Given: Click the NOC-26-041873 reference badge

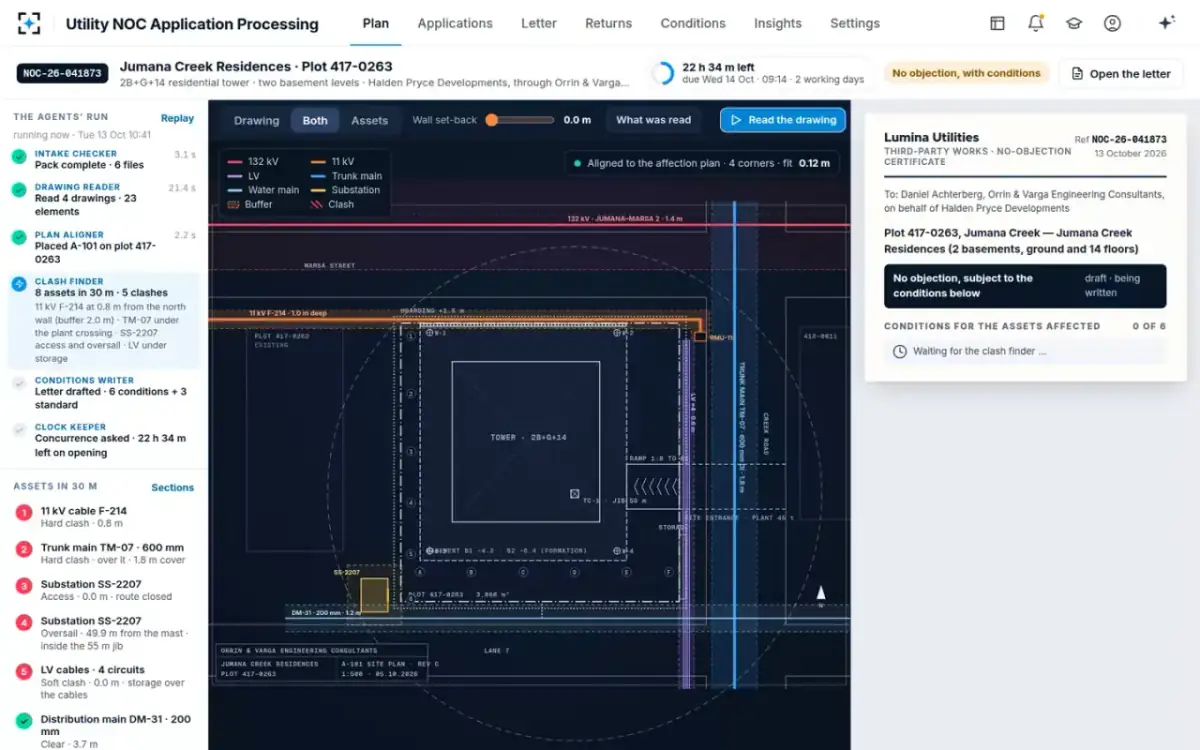Looking at the screenshot, I should (62, 73).
